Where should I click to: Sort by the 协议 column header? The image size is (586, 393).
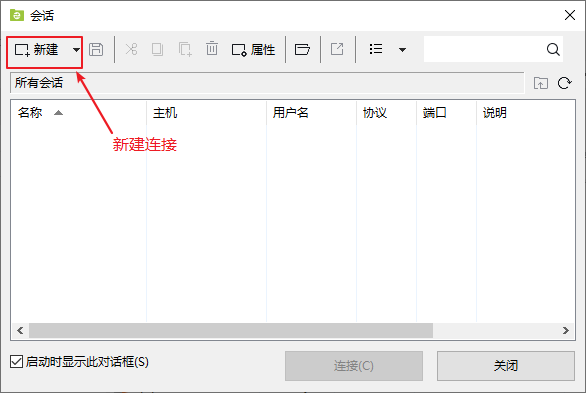386,112
